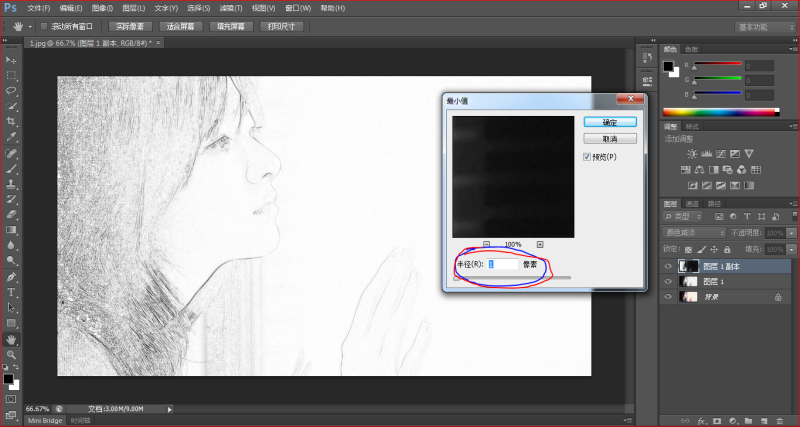Select the Crop tool
The image size is (800, 427).
pyautogui.click(x=12, y=121)
